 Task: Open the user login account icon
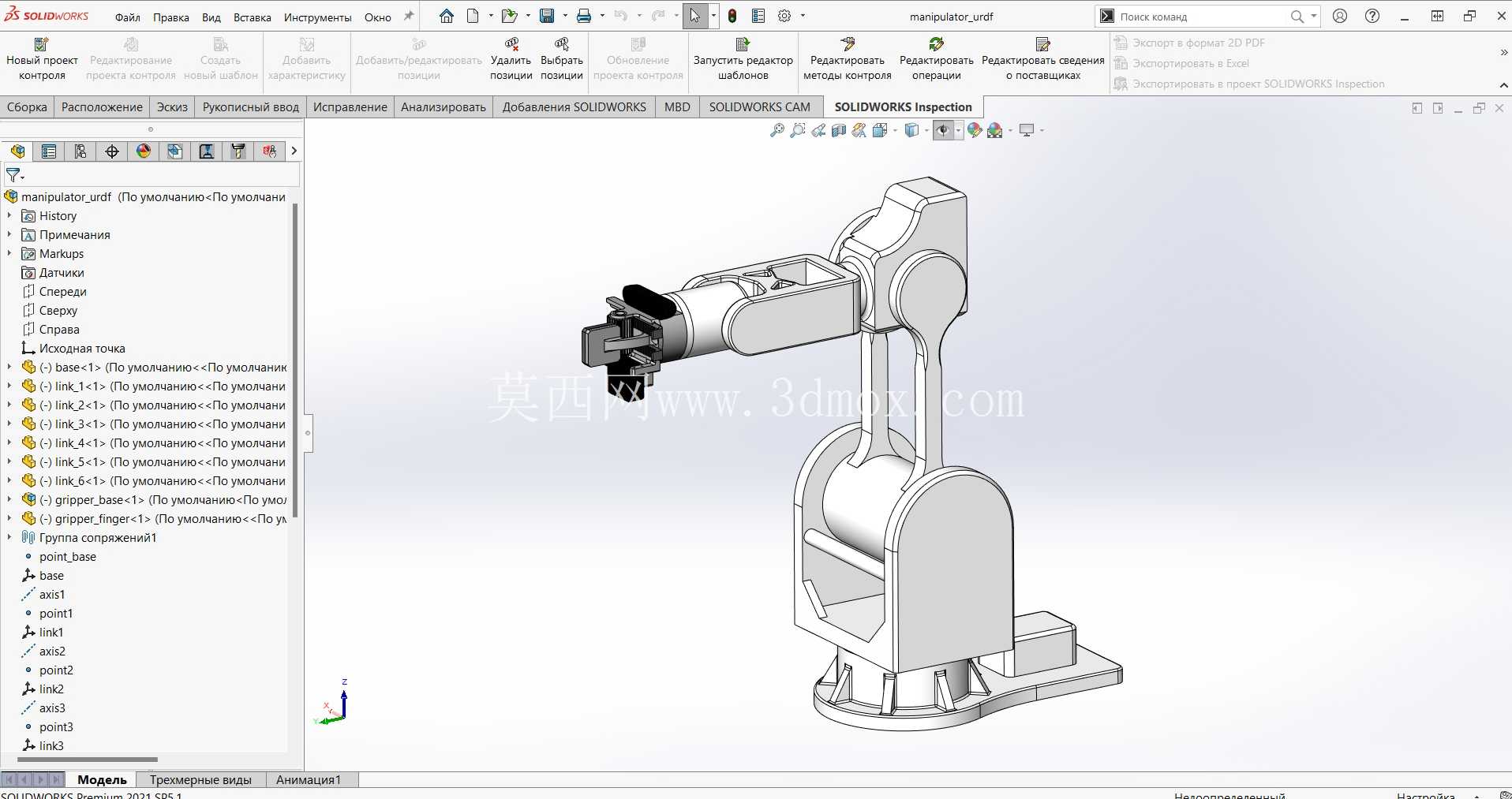(1340, 16)
